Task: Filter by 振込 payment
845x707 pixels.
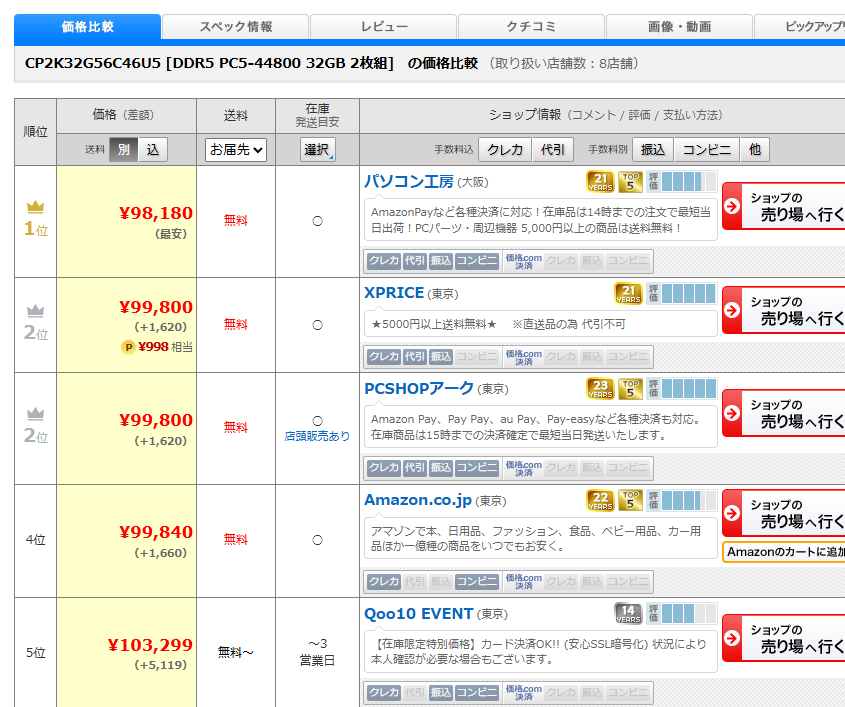Action: [x=653, y=150]
